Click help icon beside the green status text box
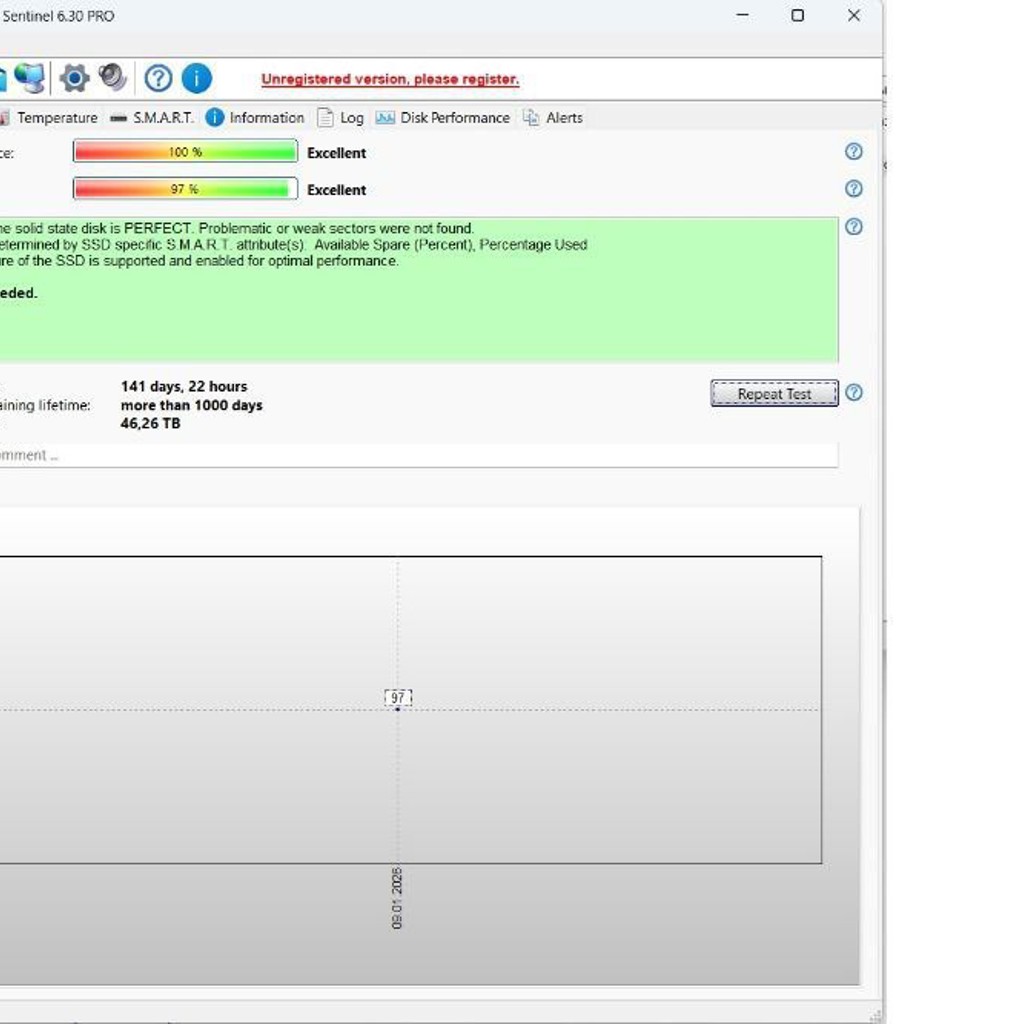 pos(854,227)
